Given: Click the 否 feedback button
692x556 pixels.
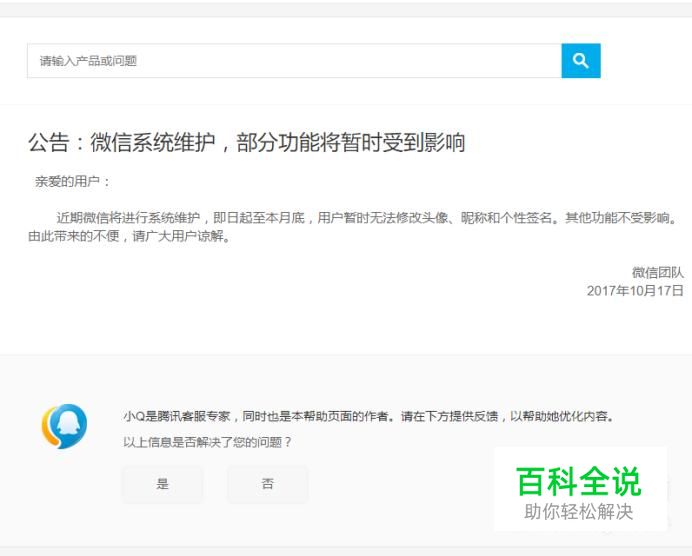Looking at the screenshot, I should (x=267, y=484).
